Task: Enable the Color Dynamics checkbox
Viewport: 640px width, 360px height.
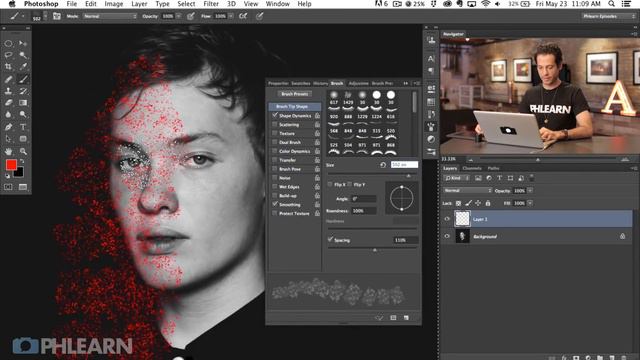Action: 275,151
